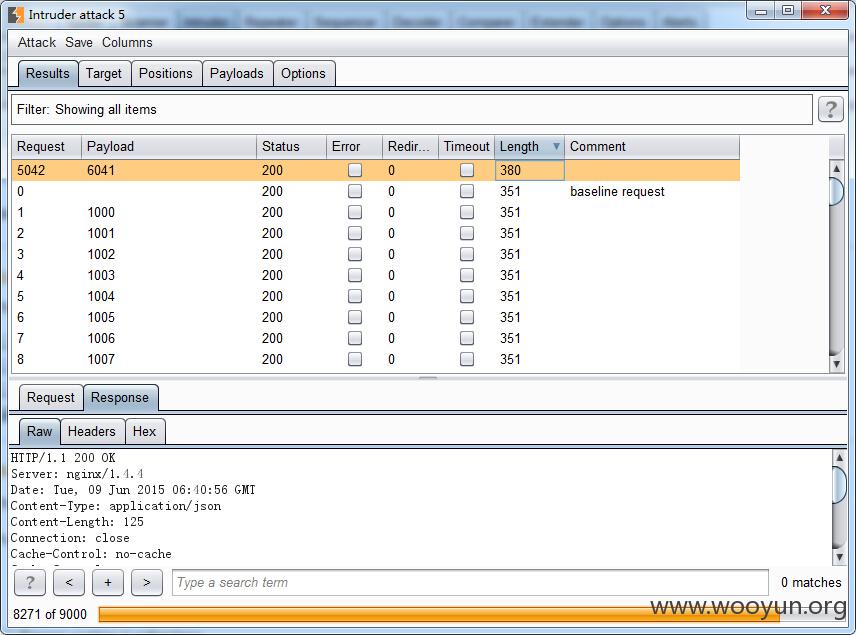Open the Columns menu
Image resolution: width=856 pixels, height=635 pixels.
coord(127,43)
